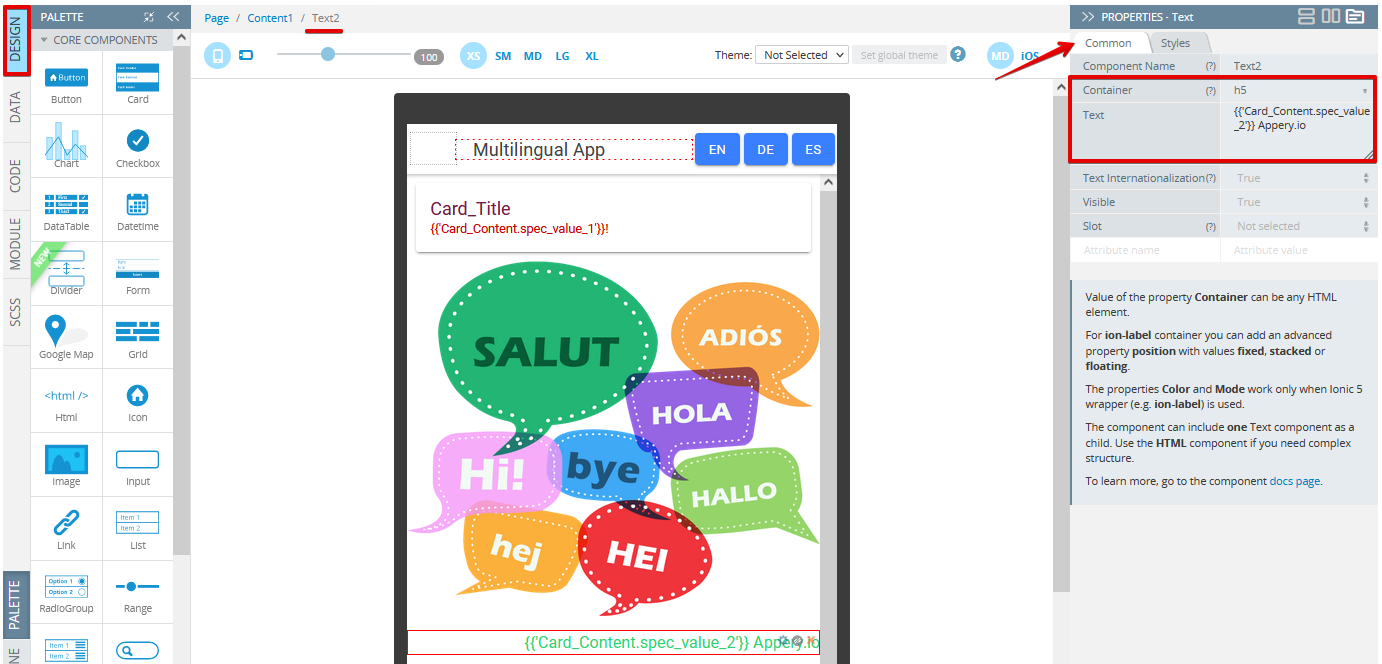Collapse the Palette panel with double chevron
Image resolution: width=1382 pixels, height=664 pixels.
173,17
